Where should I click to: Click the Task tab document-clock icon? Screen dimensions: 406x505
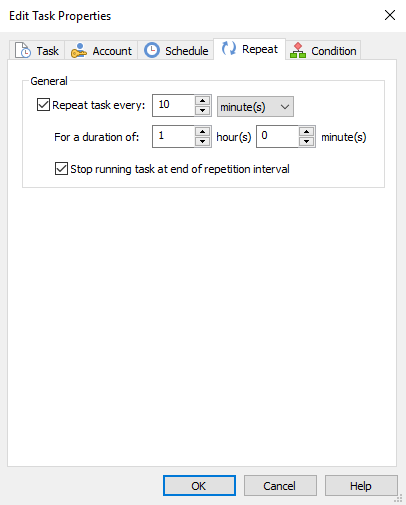(23, 50)
